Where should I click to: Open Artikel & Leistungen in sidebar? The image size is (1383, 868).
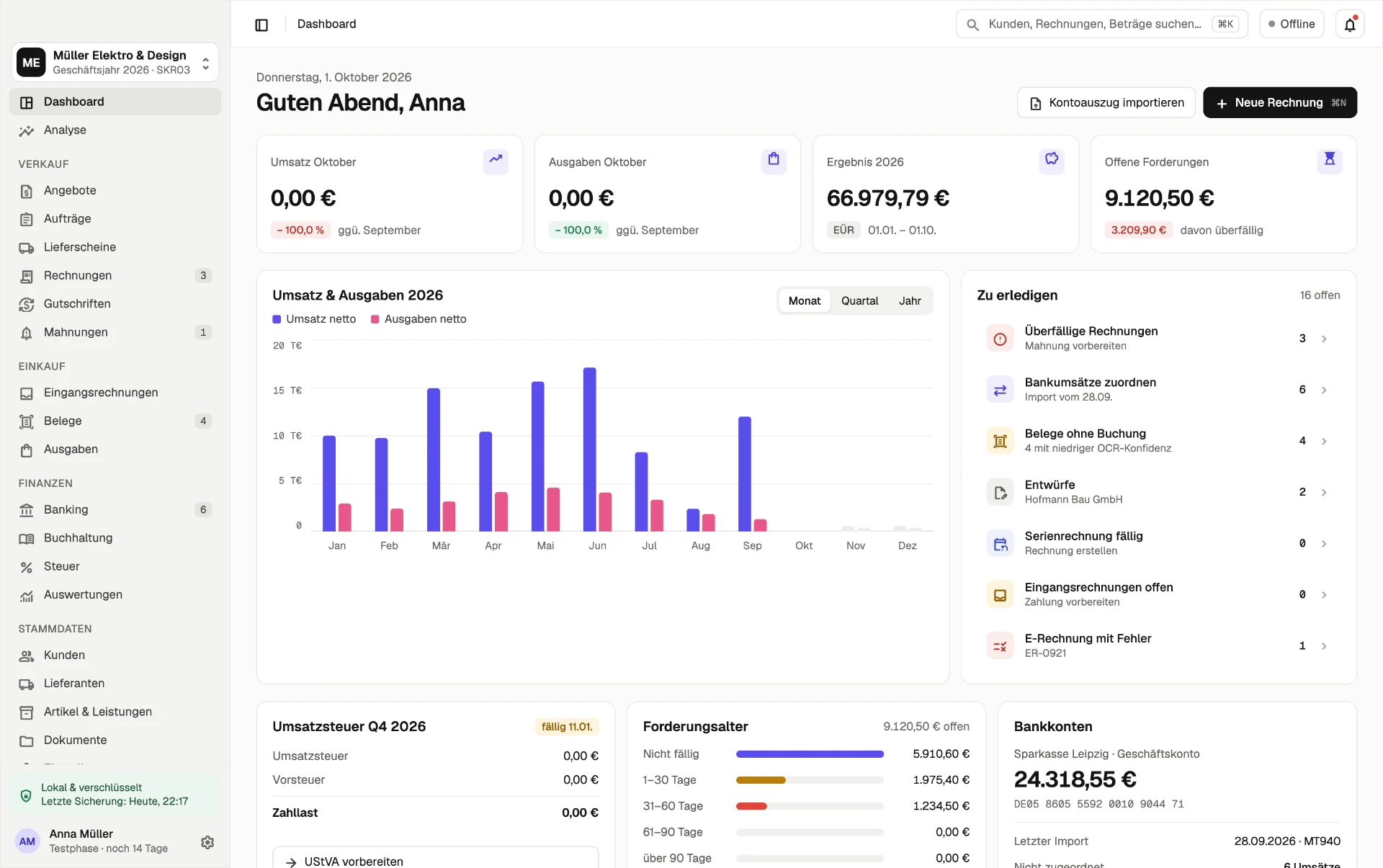point(115,712)
